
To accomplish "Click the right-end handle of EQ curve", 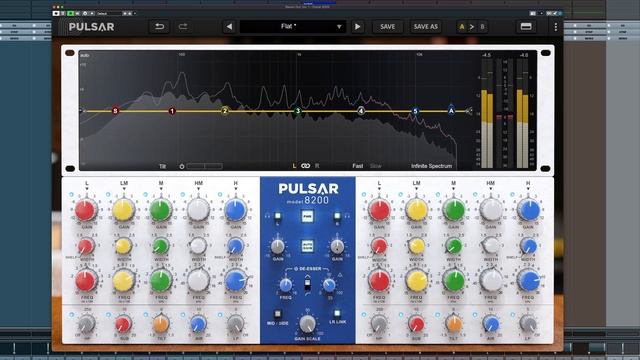I will tap(469, 111).
